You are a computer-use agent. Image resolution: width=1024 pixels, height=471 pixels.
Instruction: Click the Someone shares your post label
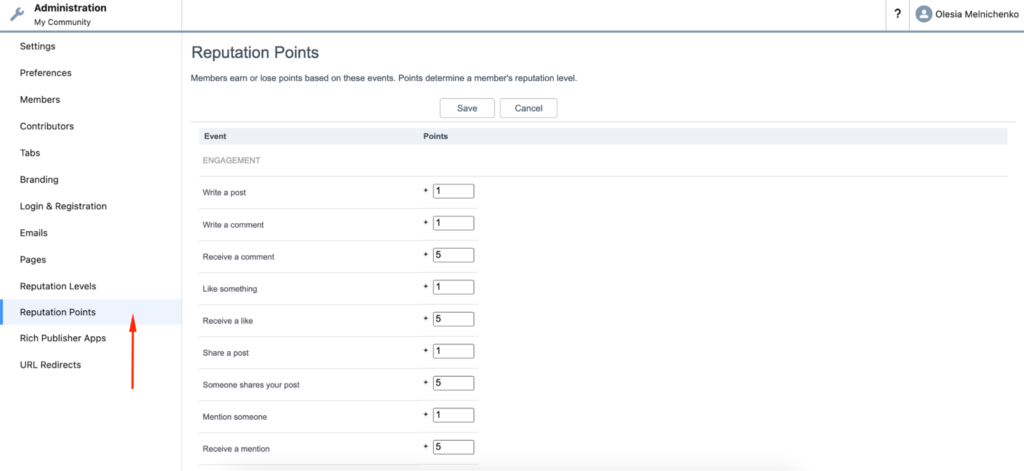pos(251,385)
